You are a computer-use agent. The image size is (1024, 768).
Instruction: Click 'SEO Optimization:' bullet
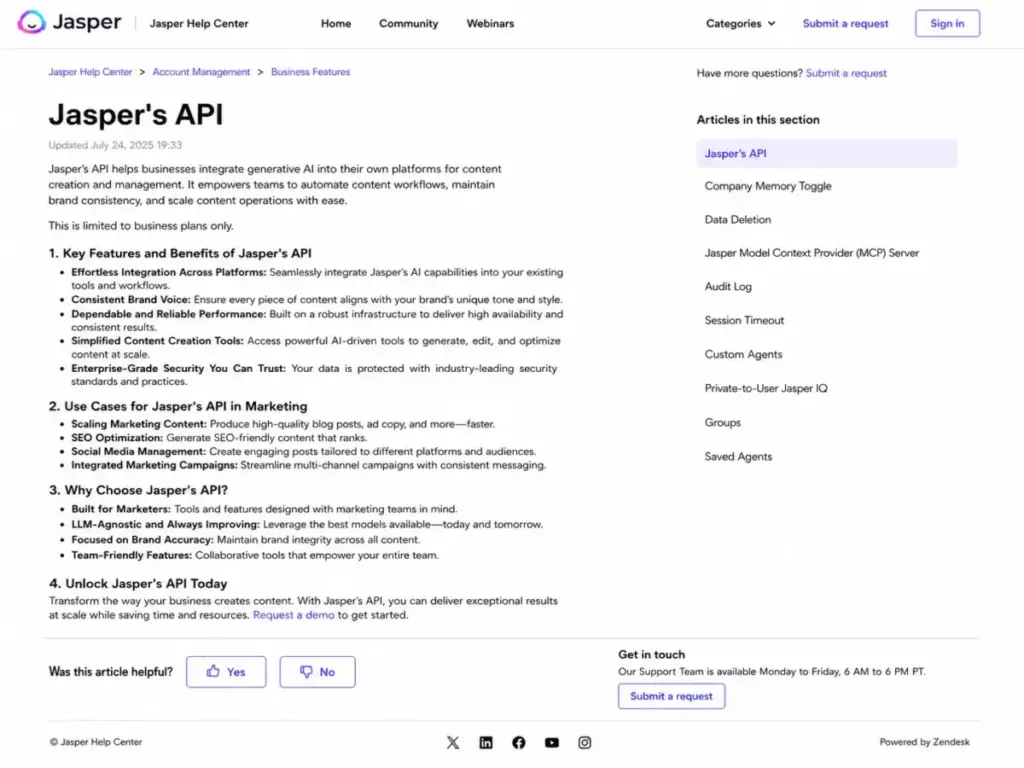point(117,438)
